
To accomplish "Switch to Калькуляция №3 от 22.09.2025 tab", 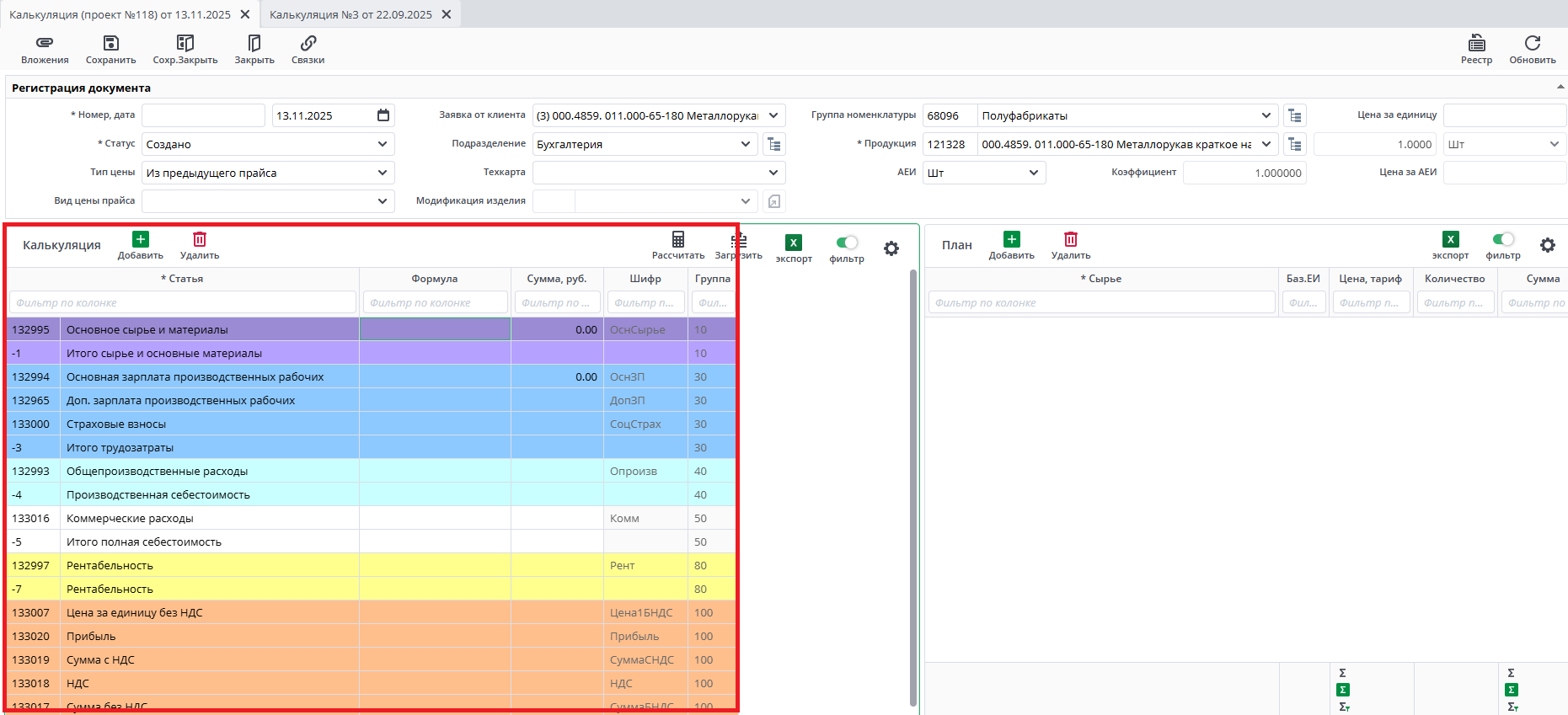I will coord(351,14).
